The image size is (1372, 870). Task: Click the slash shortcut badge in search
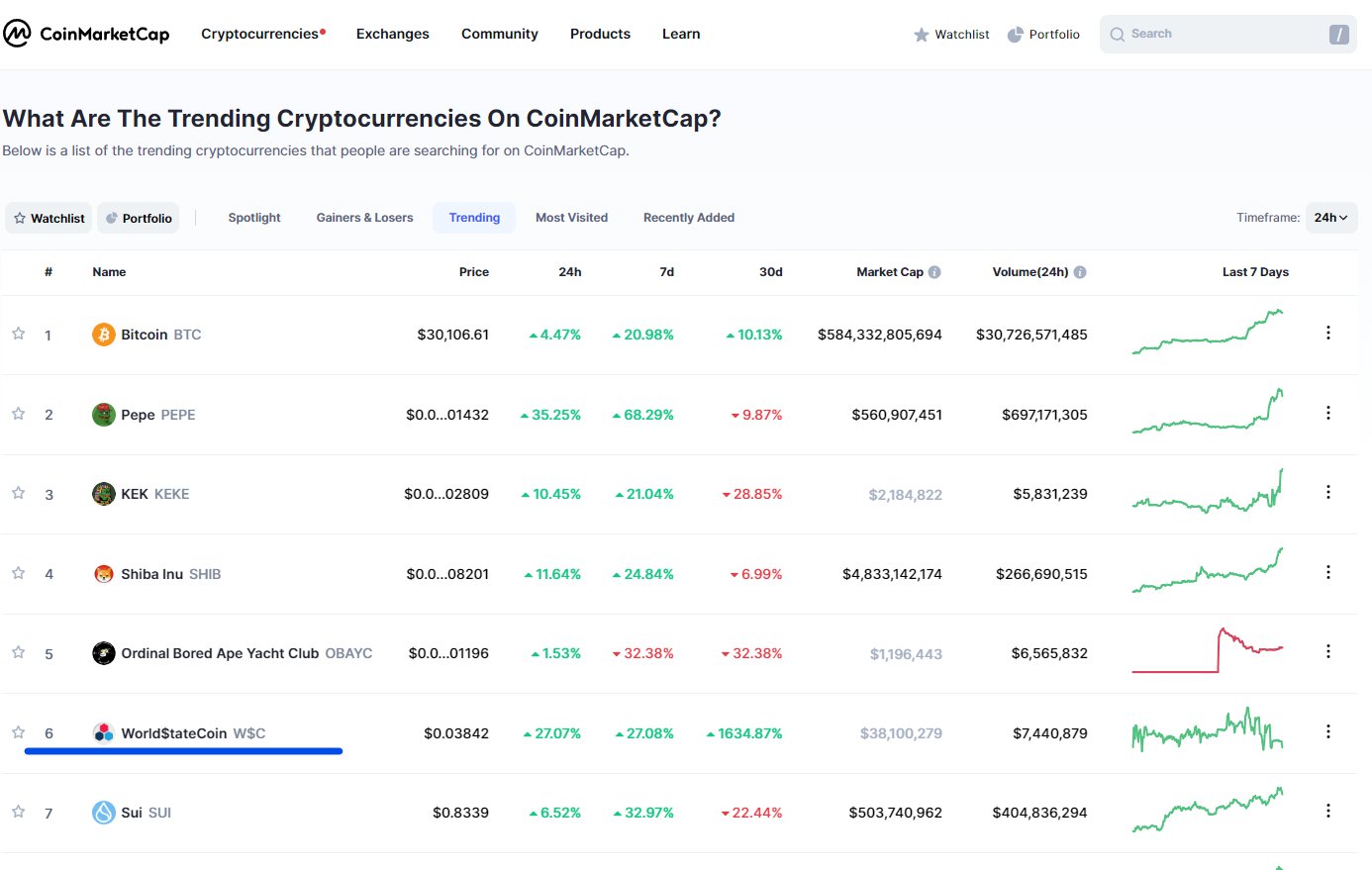tap(1338, 35)
